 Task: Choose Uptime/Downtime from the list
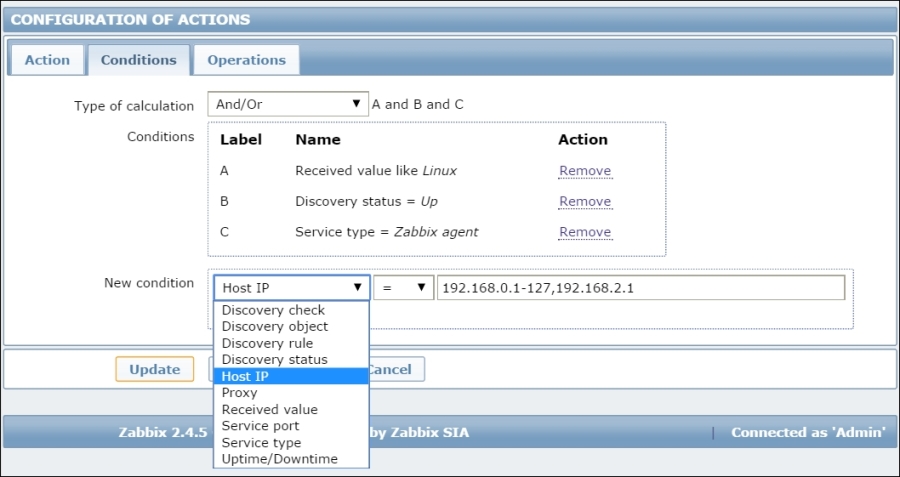click(279, 459)
